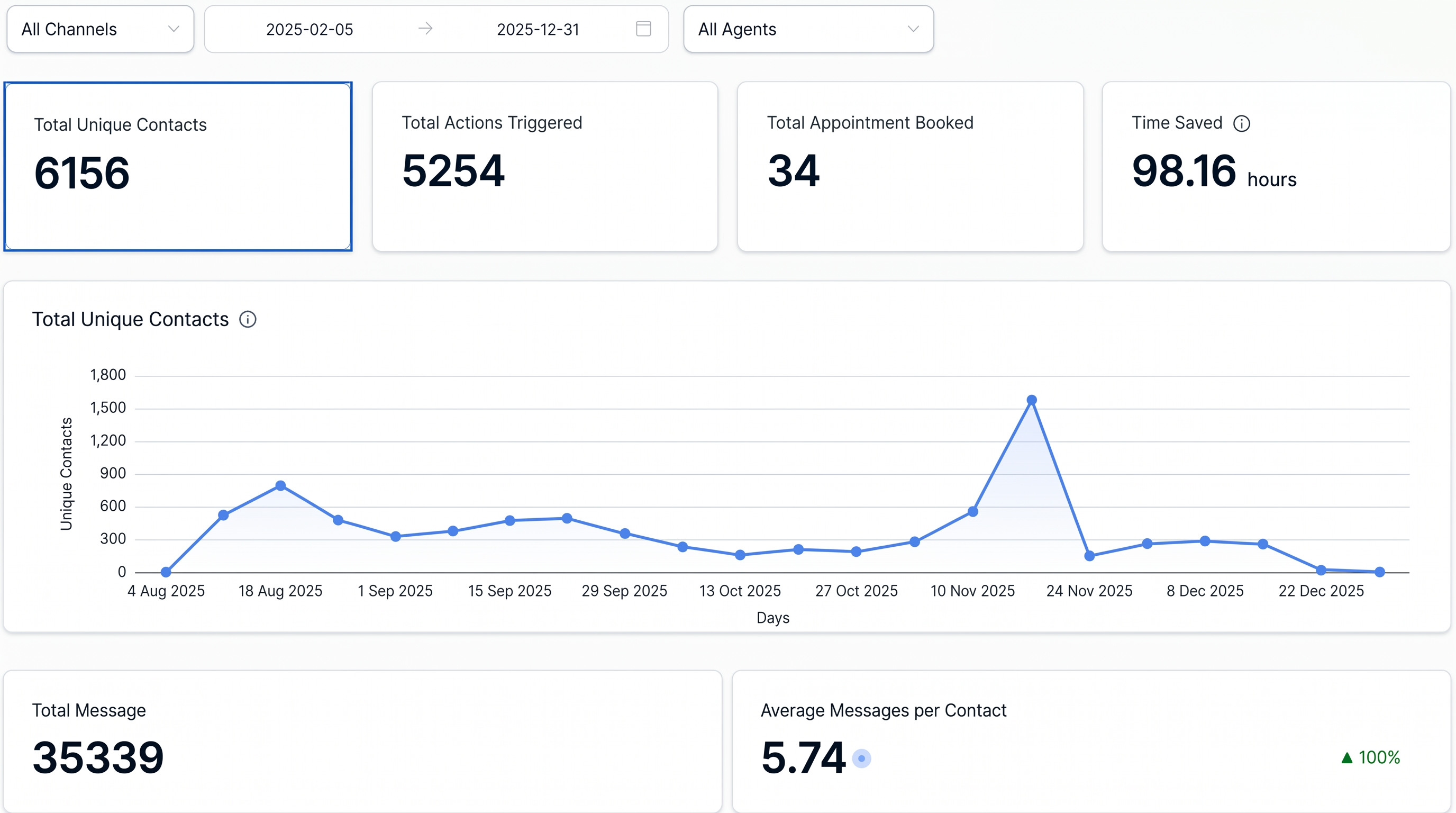Image resolution: width=1456 pixels, height=813 pixels.
Task: Click the 18 Aug 2025 data point
Action: pyautogui.click(x=280, y=486)
